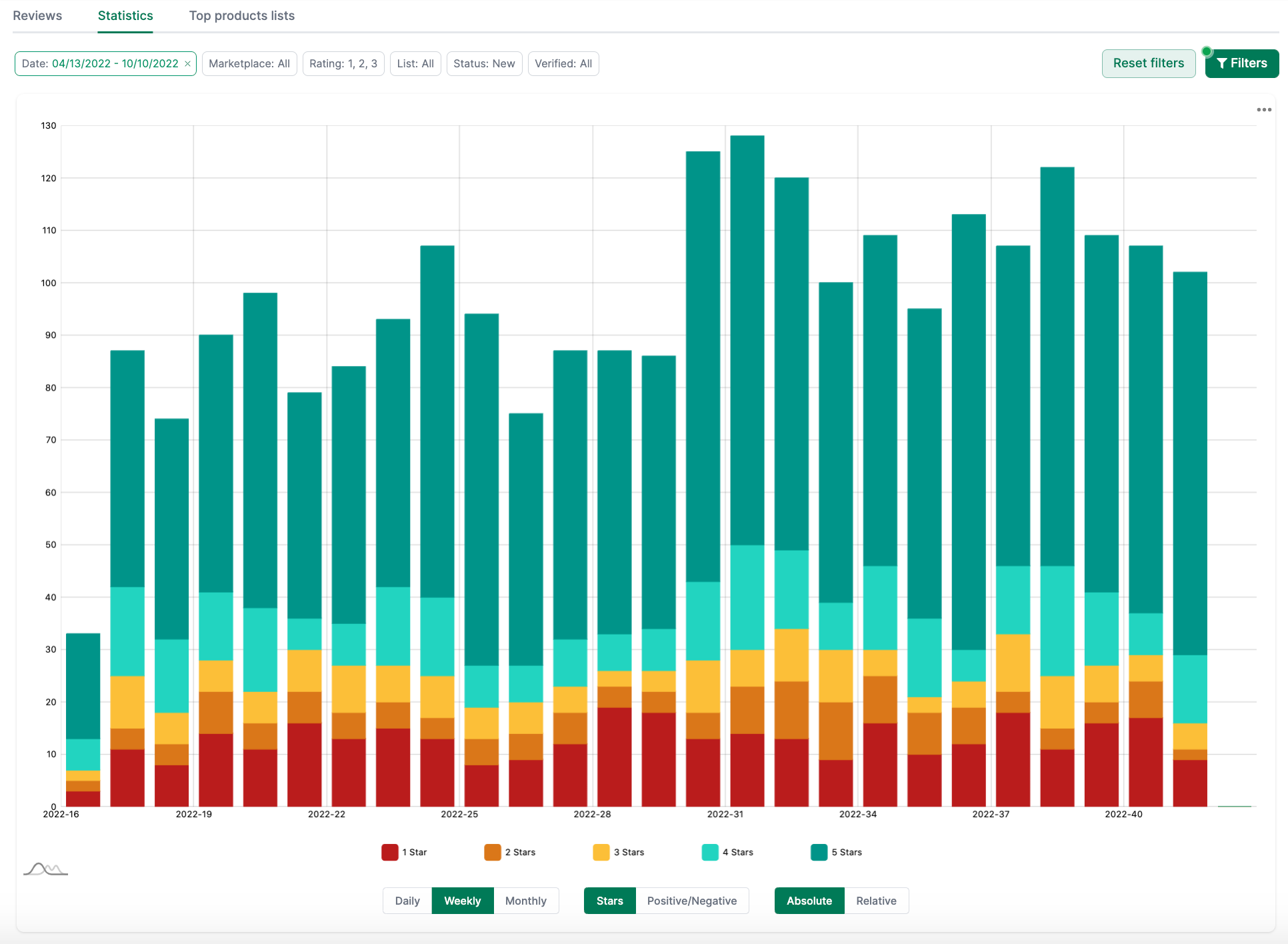Open the three-dot chart options menu

click(x=1264, y=110)
